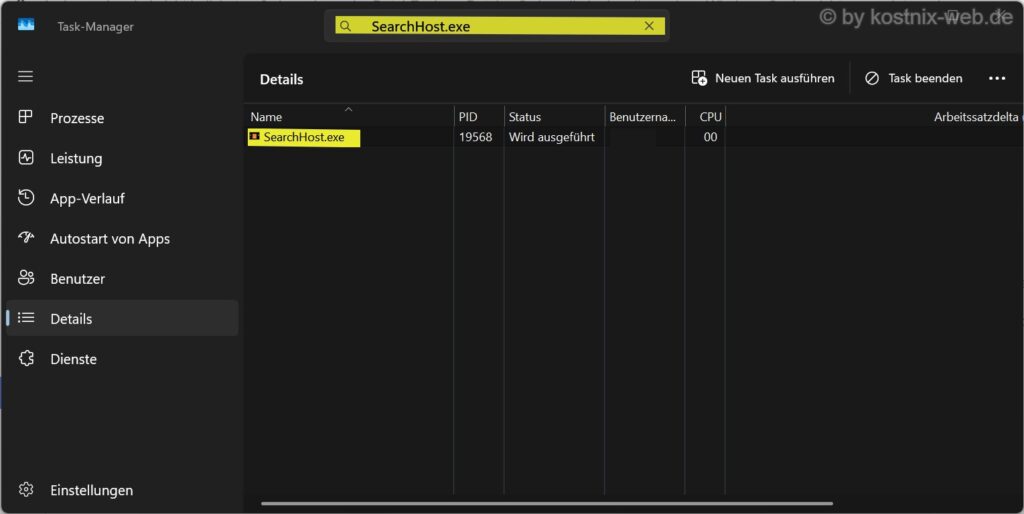Image resolution: width=1024 pixels, height=514 pixels.
Task: Open the hamburger navigation menu
Action: (25, 76)
